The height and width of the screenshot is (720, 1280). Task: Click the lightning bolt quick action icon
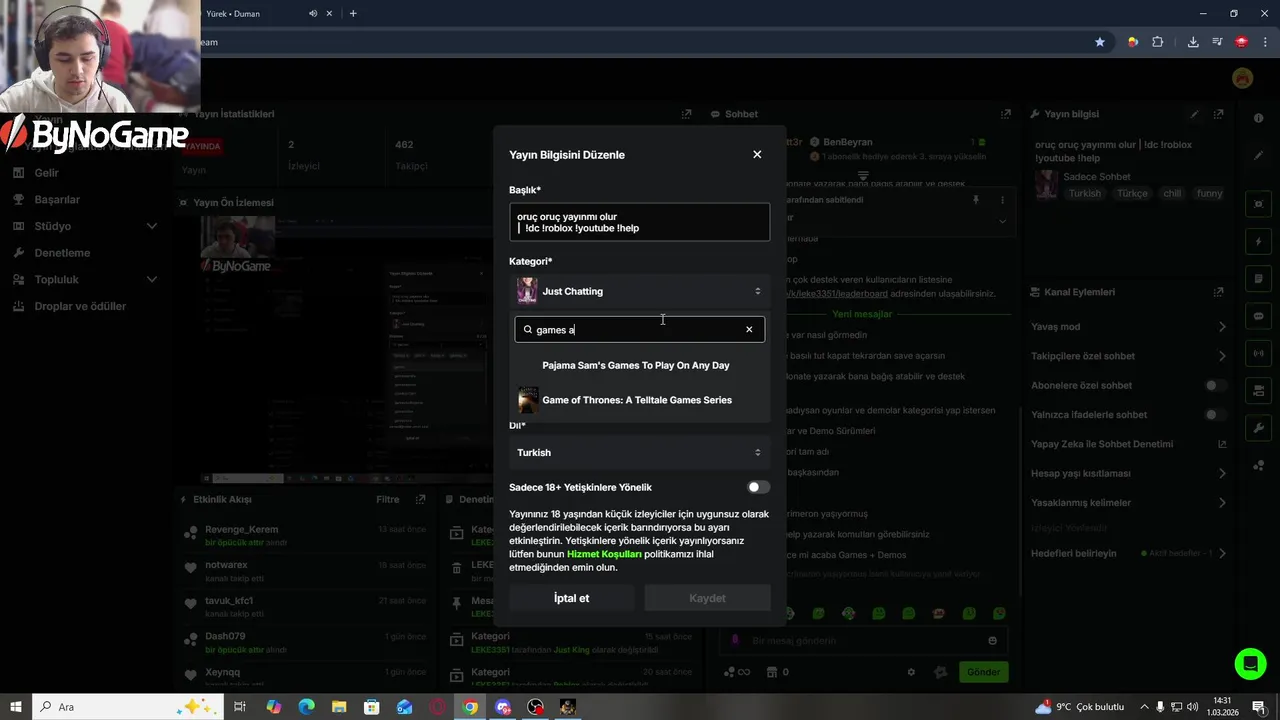[x=1258, y=242]
